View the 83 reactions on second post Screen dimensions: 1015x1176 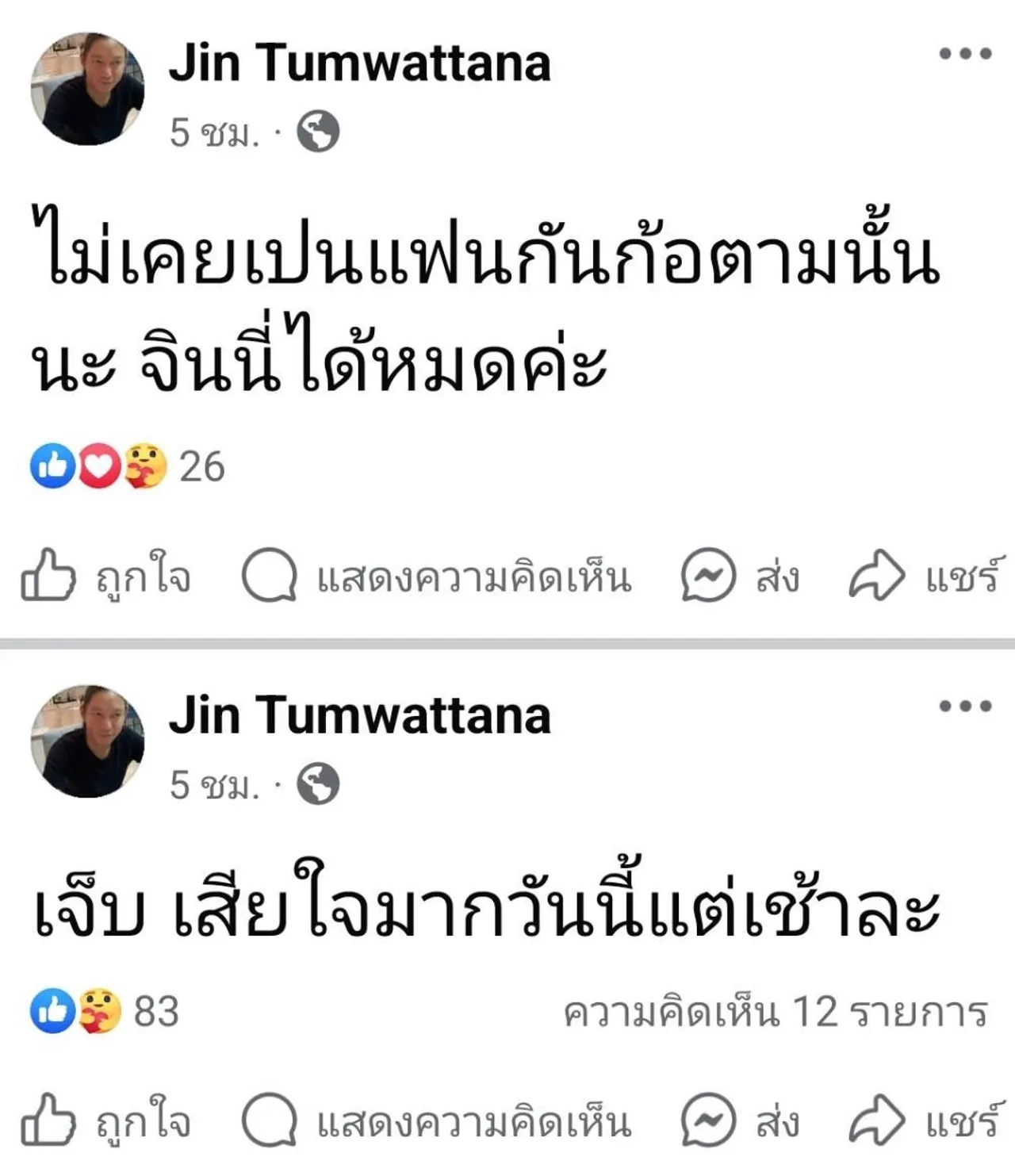(x=105, y=1011)
